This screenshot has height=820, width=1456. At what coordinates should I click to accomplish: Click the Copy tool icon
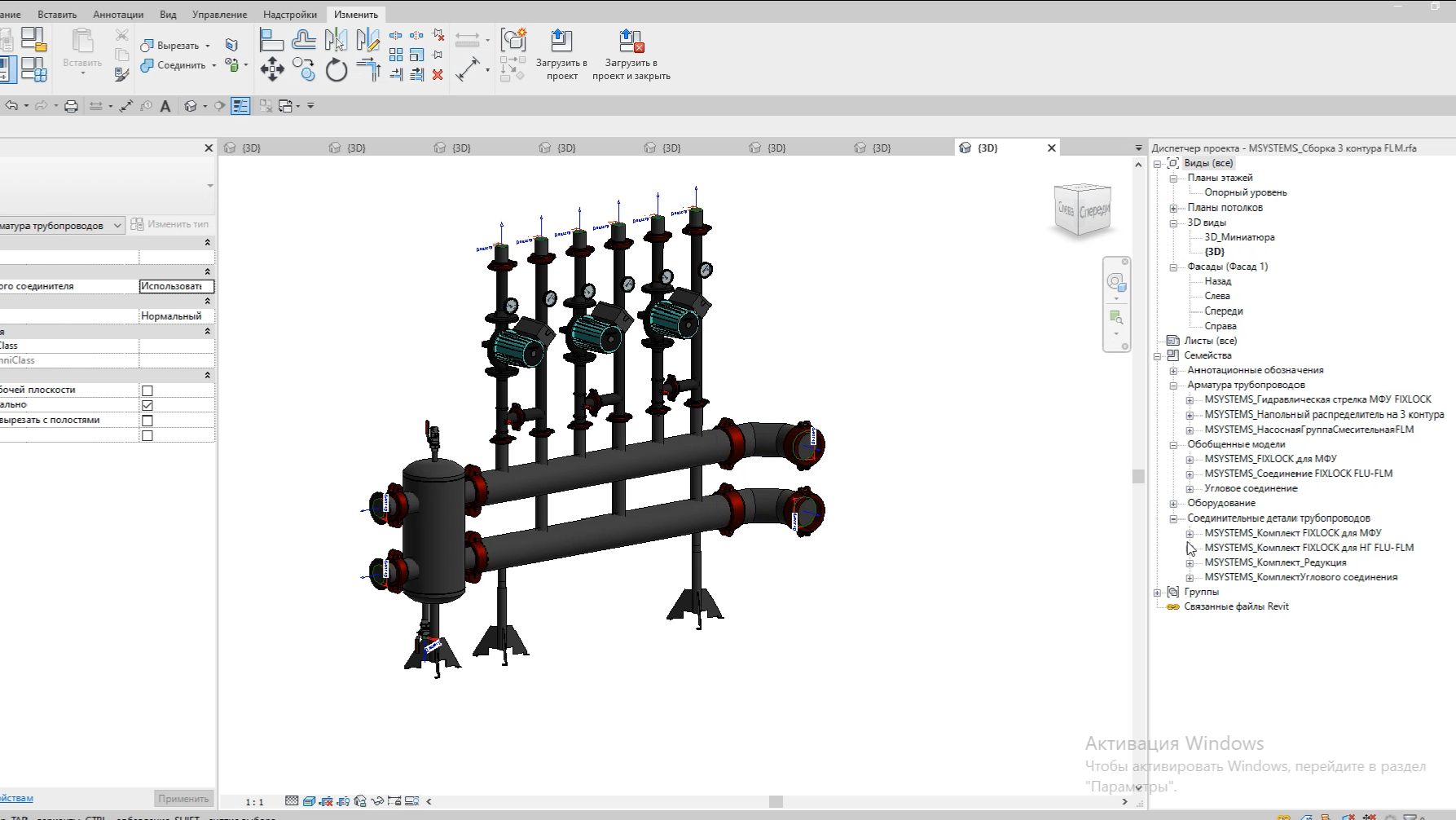304,69
